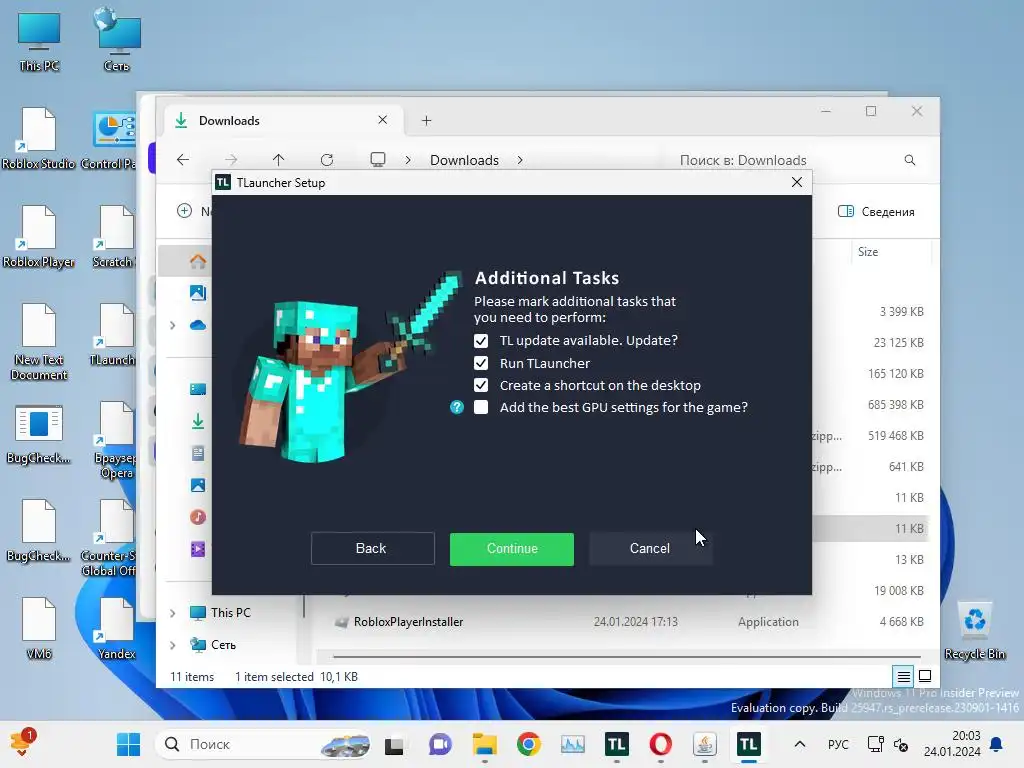Close the TLauncher Setup dialog
The height and width of the screenshot is (768, 1024).
(797, 182)
